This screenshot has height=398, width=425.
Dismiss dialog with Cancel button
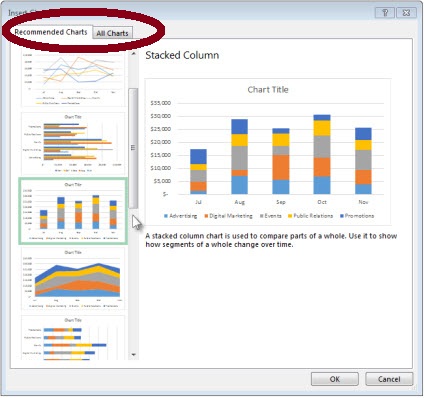(x=389, y=379)
